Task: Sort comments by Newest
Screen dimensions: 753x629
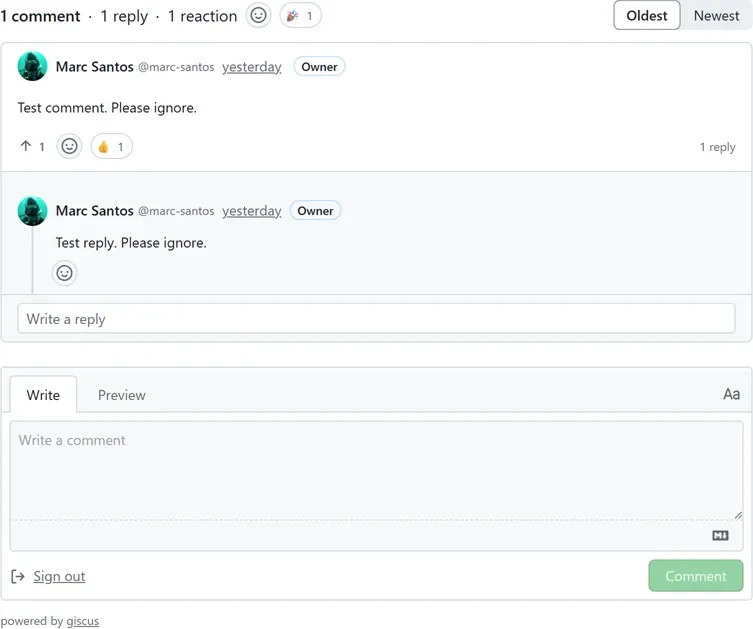Action: click(x=716, y=15)
